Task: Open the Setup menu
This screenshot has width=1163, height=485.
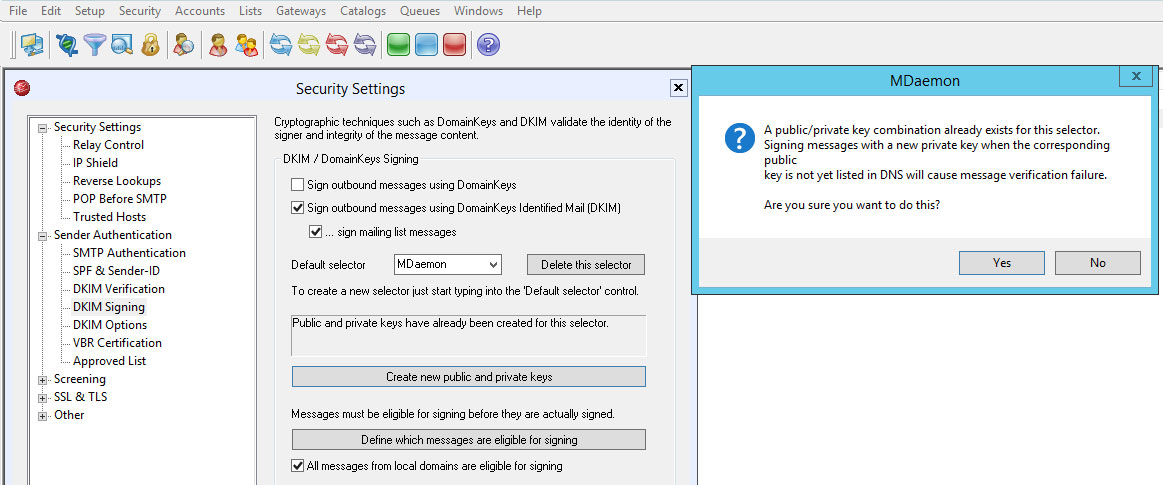Action: click(90, 11)
